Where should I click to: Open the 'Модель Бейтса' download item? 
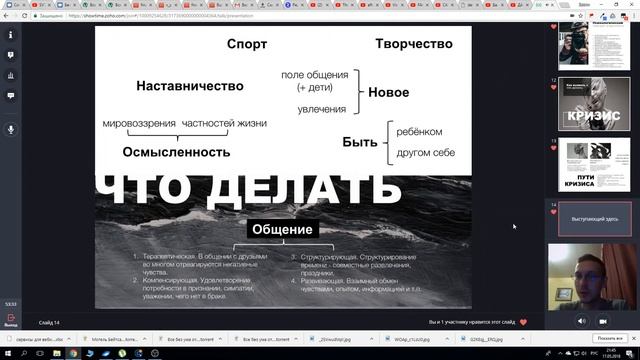point(111,339)
